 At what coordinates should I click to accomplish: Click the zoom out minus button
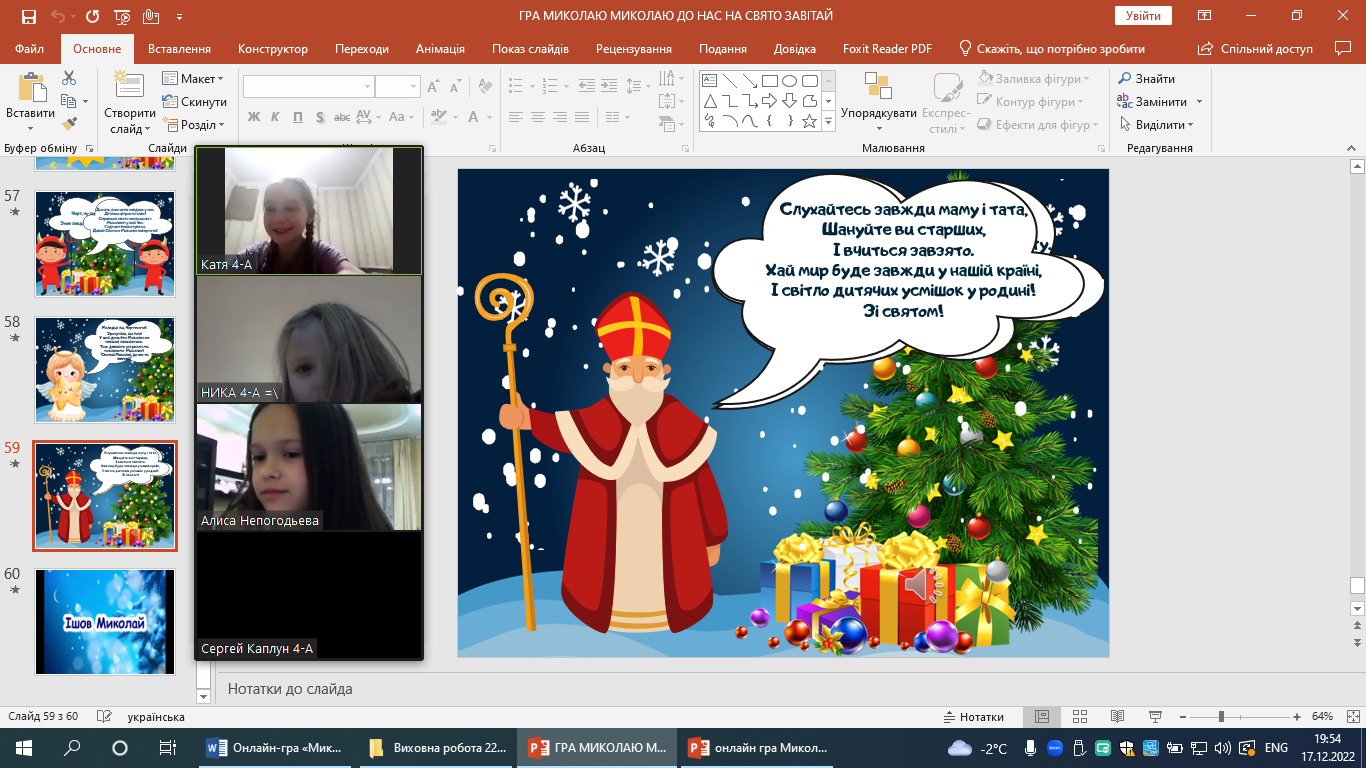coord(1185,717)
